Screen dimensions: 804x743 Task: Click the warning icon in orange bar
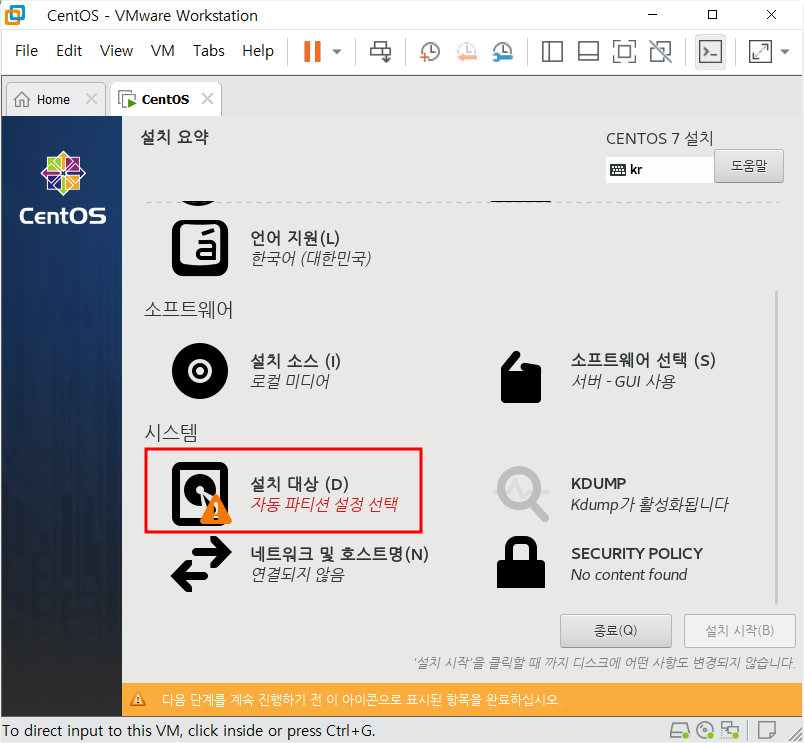pyautogui.click(x=137, y=698)
